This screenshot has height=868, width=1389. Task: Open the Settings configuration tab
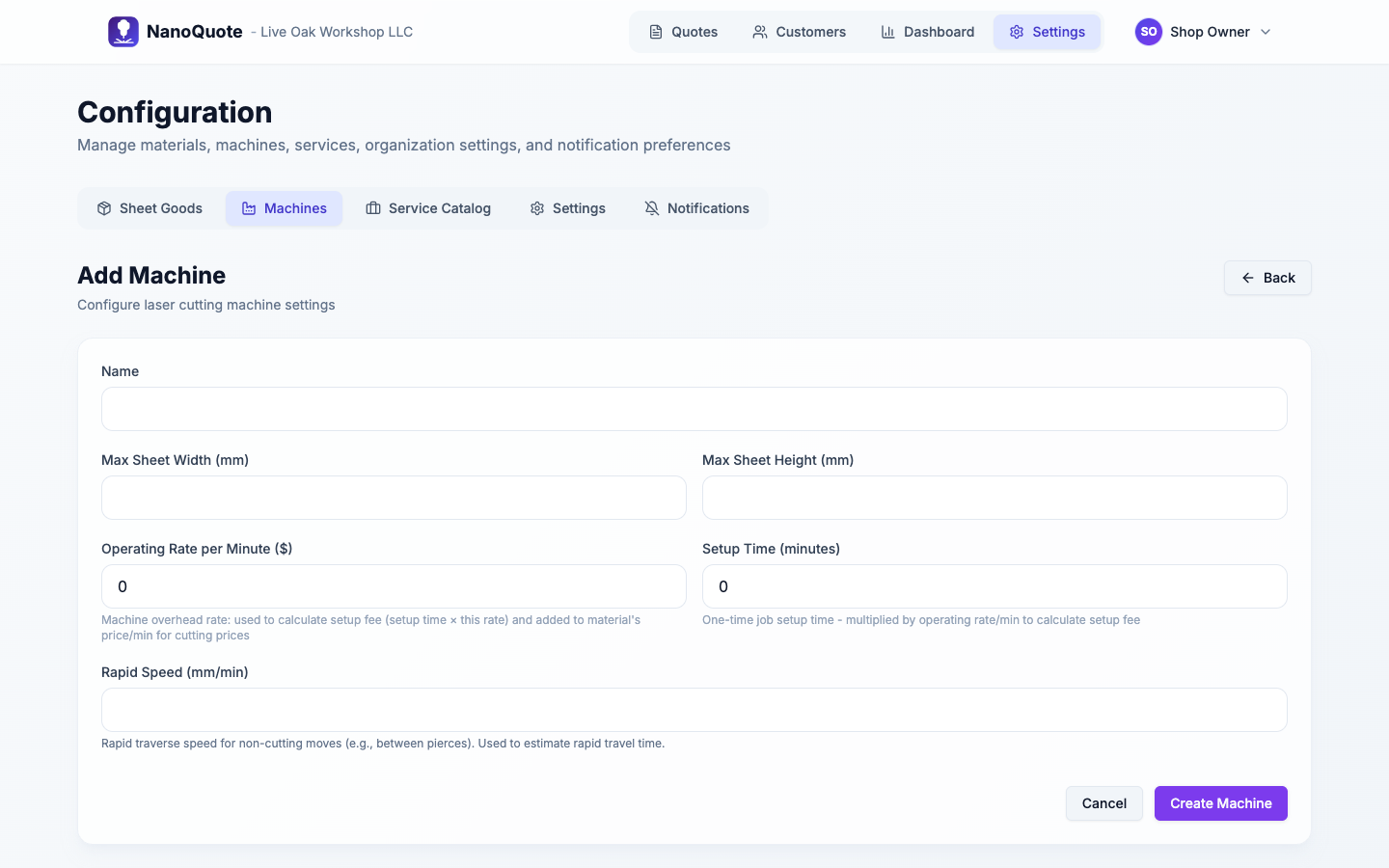point(567,208)
